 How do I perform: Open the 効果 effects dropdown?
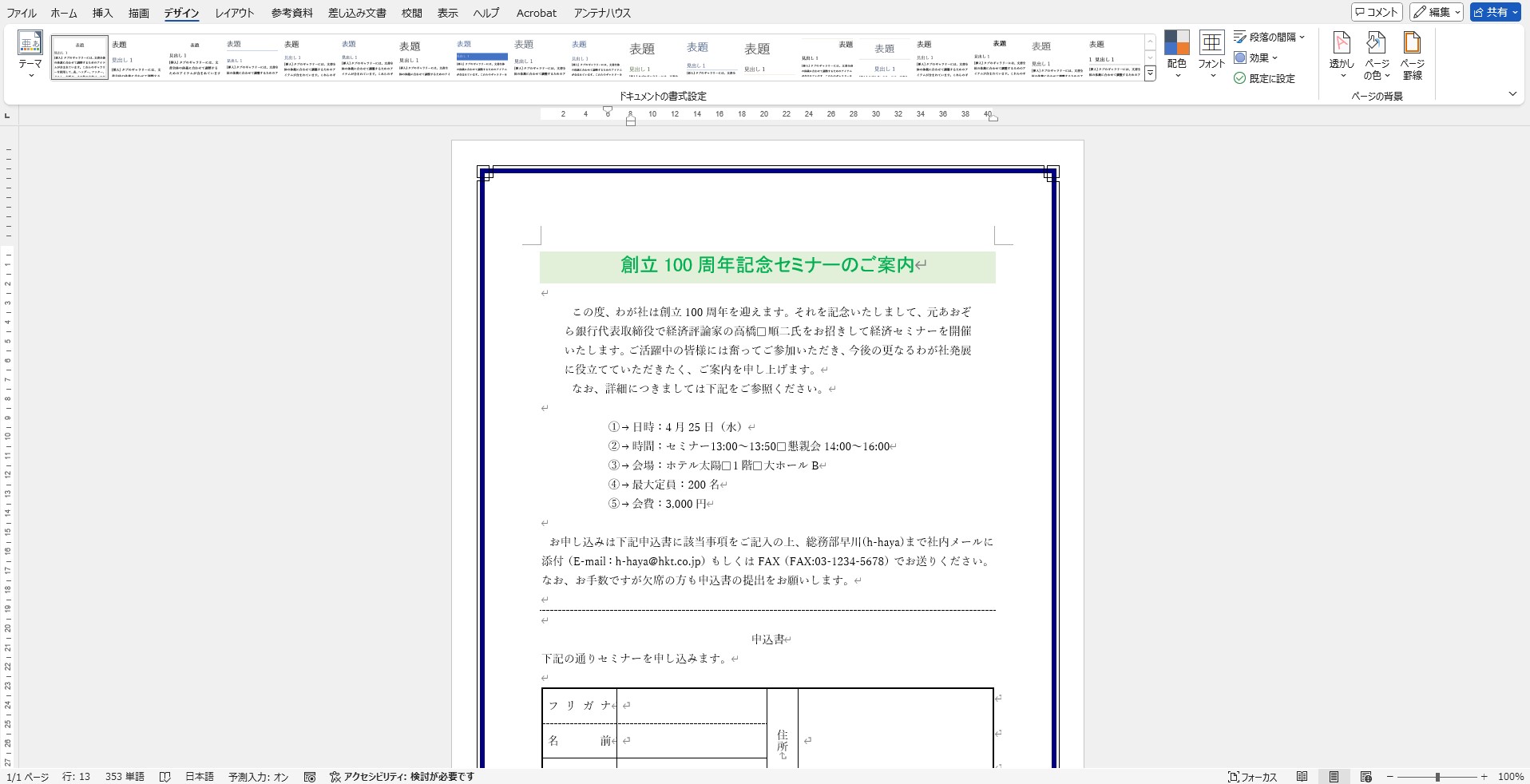point(1256,57)
